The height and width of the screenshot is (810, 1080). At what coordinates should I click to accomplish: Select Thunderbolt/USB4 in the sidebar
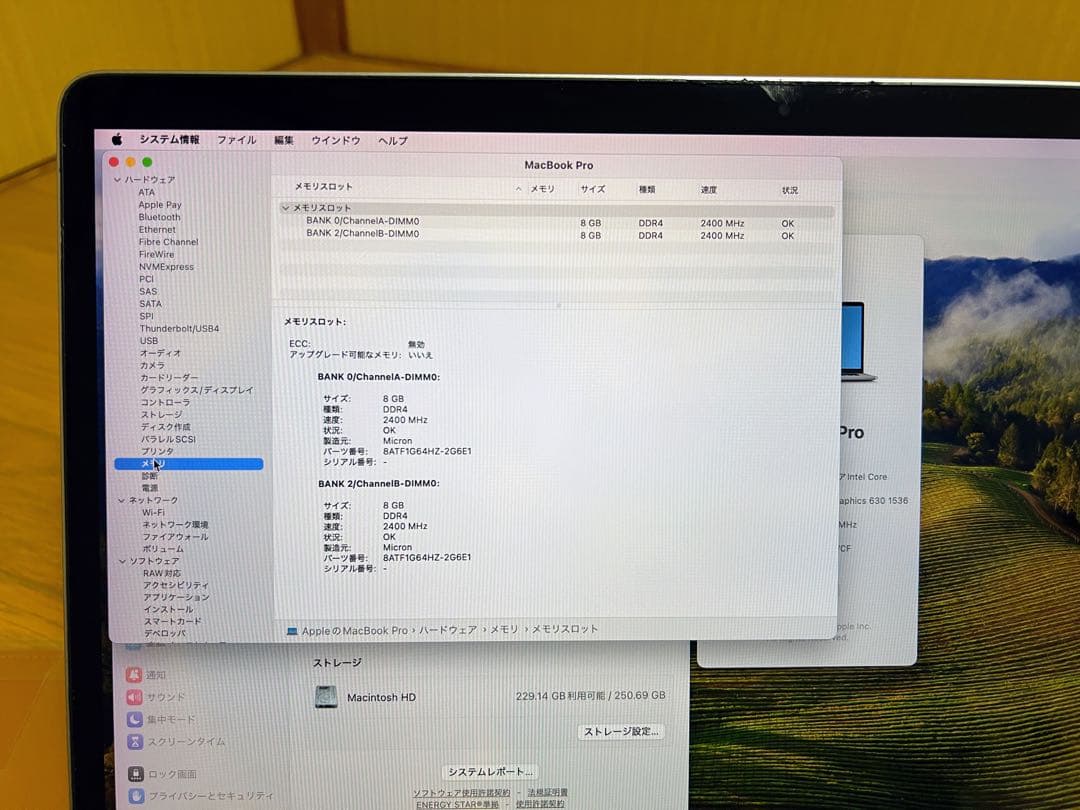pyautogui.click(x=179, y=329)
